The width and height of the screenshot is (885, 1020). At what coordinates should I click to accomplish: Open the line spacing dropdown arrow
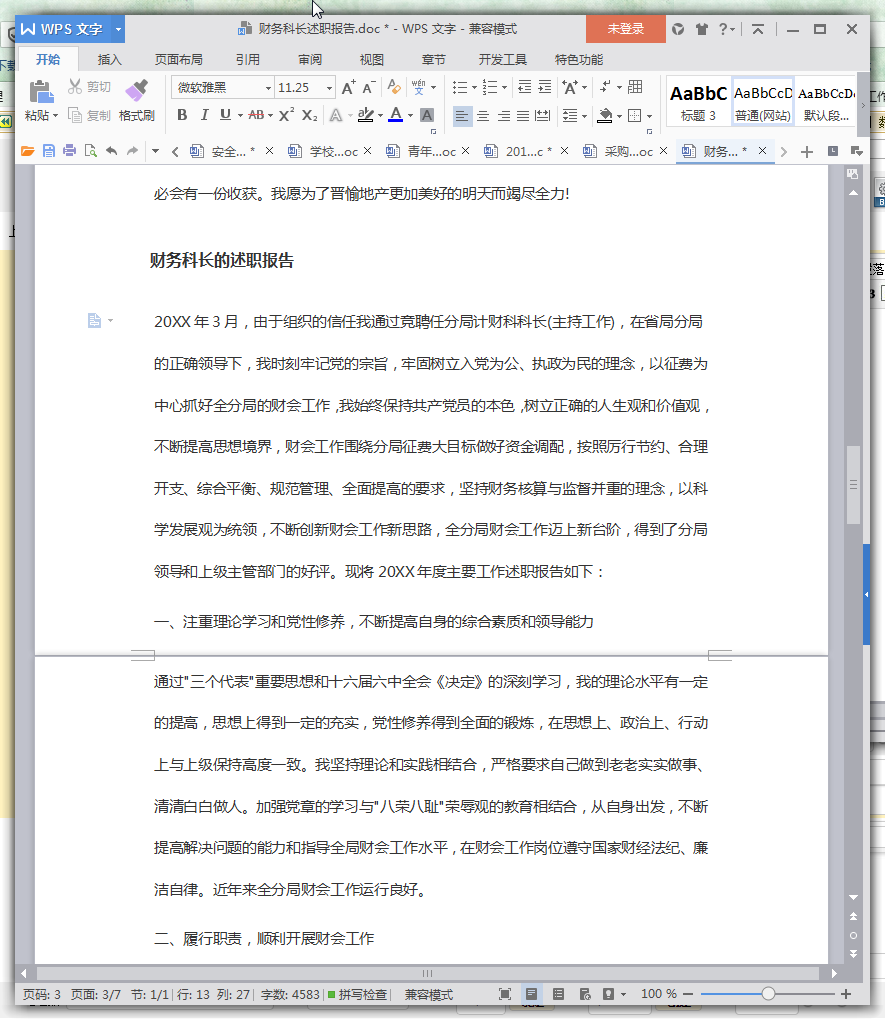point(584,116)
